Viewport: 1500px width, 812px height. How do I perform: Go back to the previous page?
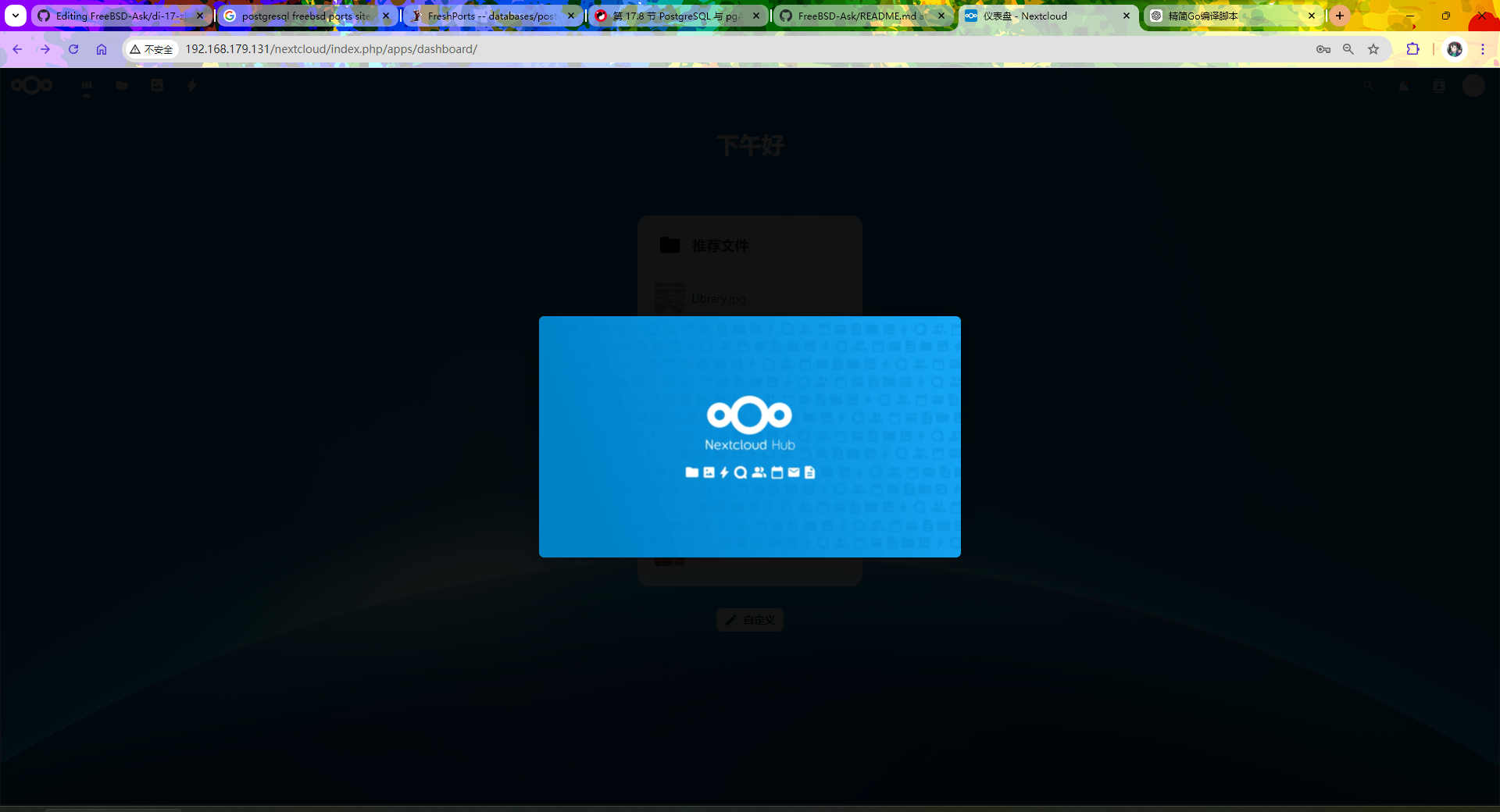(17, 49)
